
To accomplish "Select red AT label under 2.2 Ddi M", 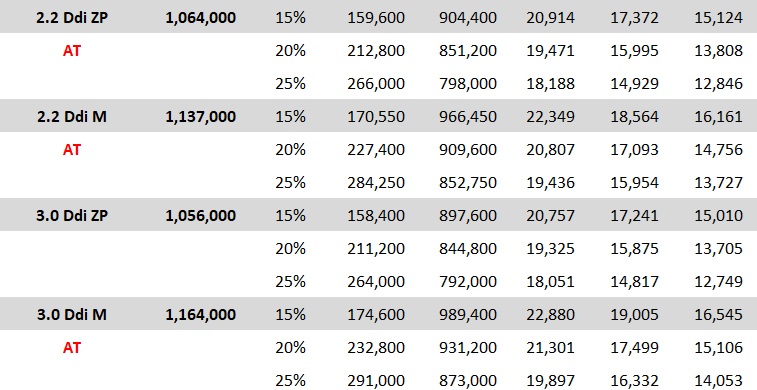I will (71, 150).
